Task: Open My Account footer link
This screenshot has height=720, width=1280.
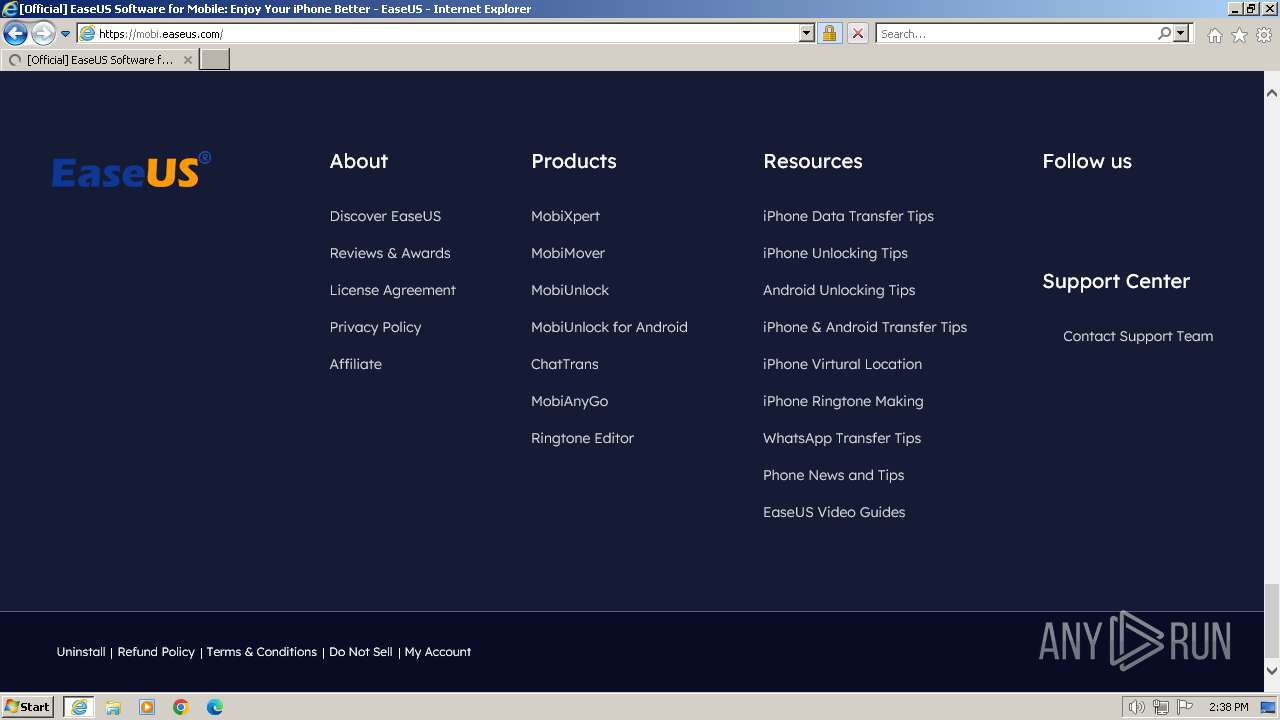Action: [438, 652]
